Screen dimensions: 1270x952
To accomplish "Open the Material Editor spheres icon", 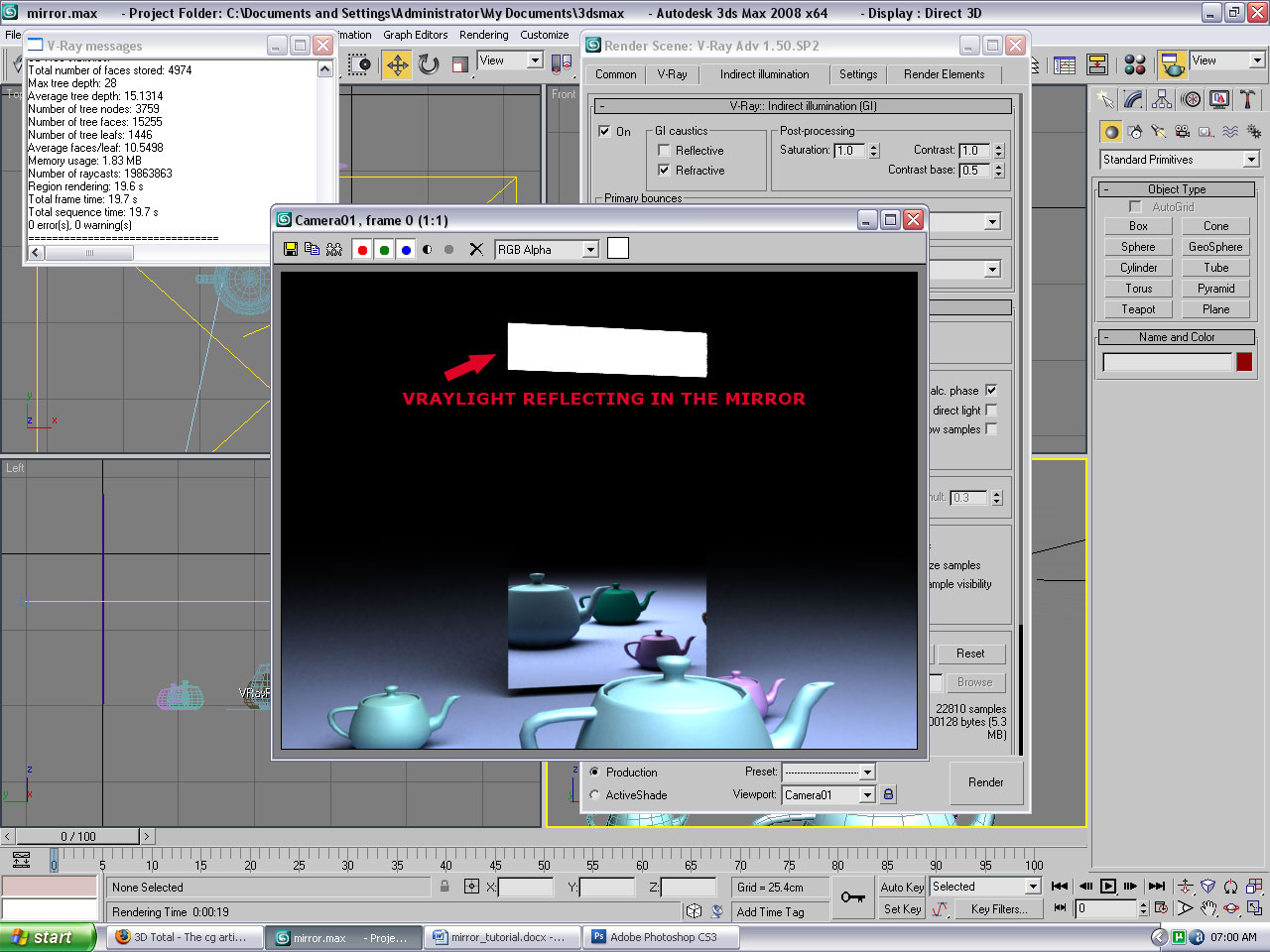I will (1135, 64).
